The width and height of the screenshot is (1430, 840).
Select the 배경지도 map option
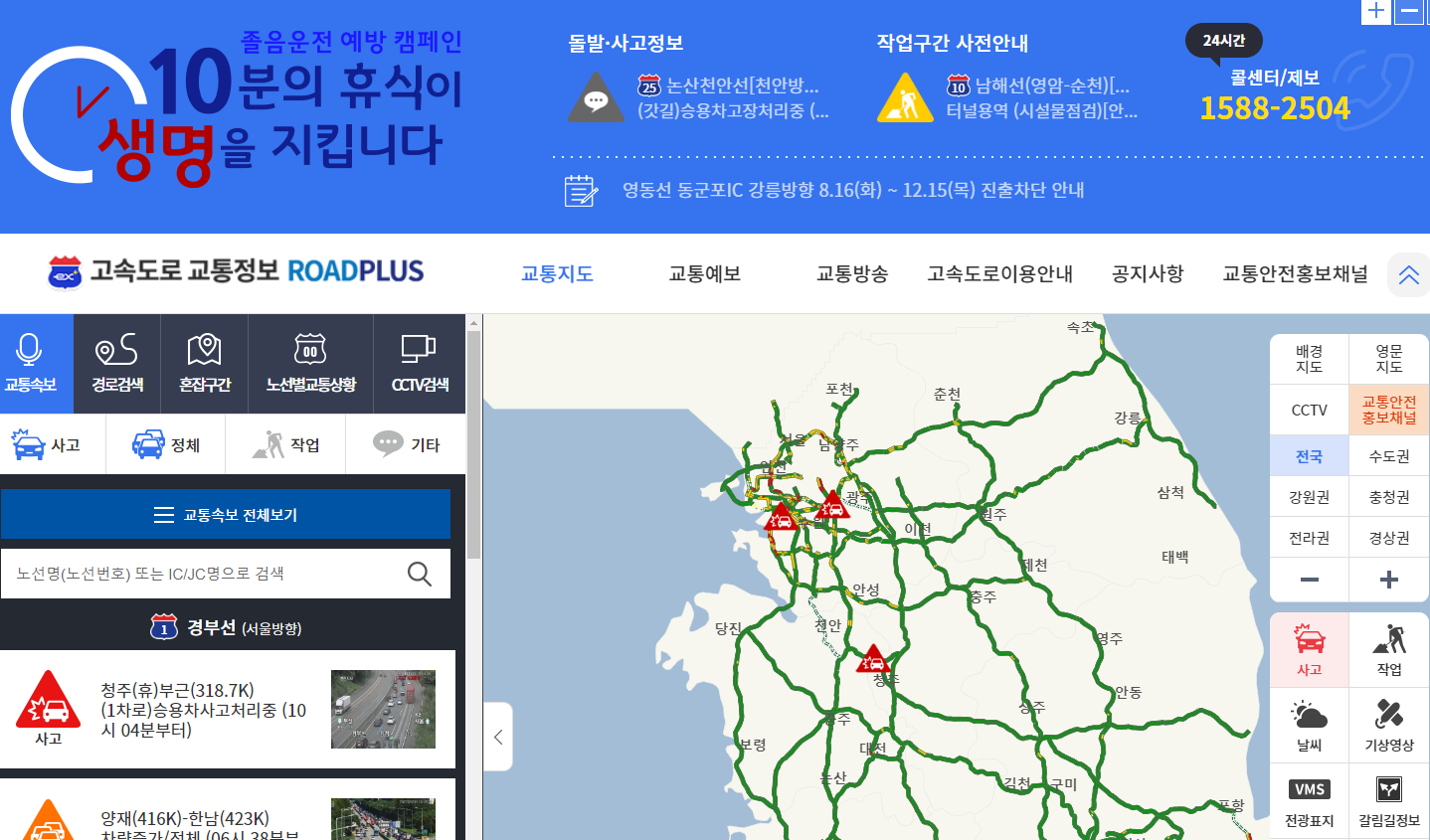(1309, 359)
